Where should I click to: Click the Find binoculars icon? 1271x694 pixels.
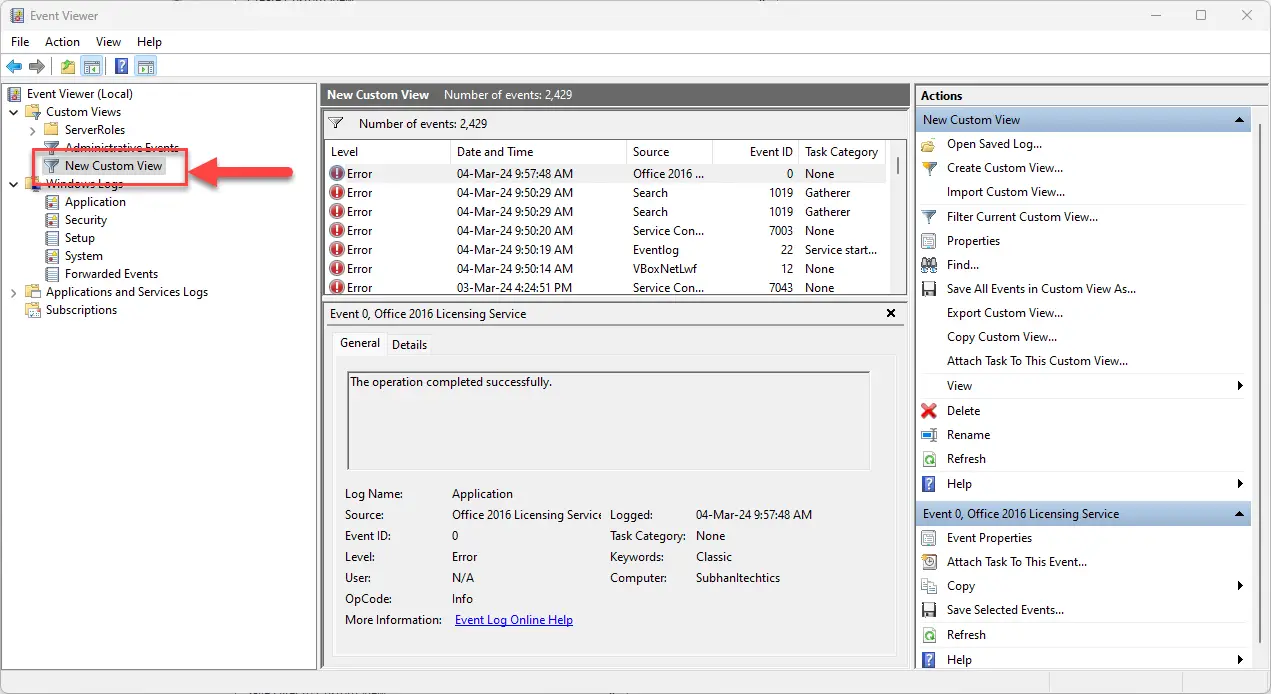click(x=929, y=265)
